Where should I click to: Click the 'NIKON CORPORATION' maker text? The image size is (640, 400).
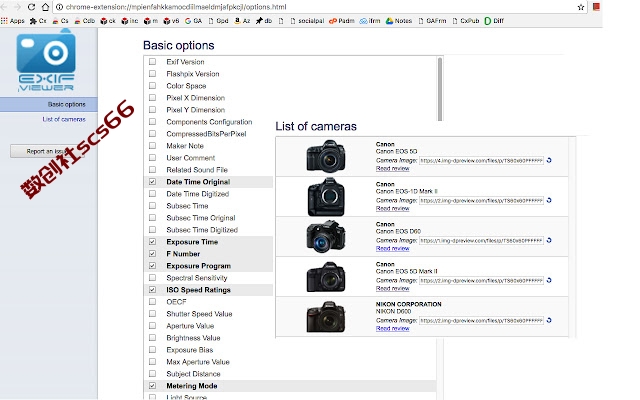[409, 304]
